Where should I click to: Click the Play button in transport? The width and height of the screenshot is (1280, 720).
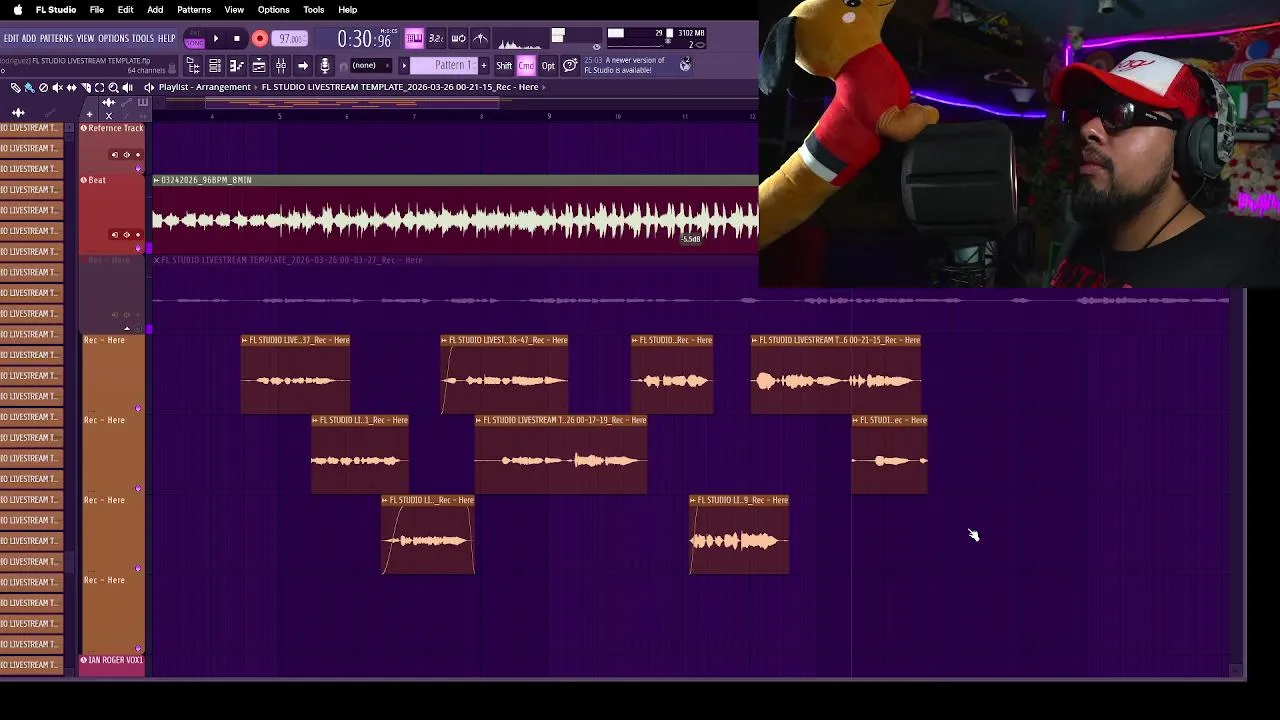click(x=216, y=38)
